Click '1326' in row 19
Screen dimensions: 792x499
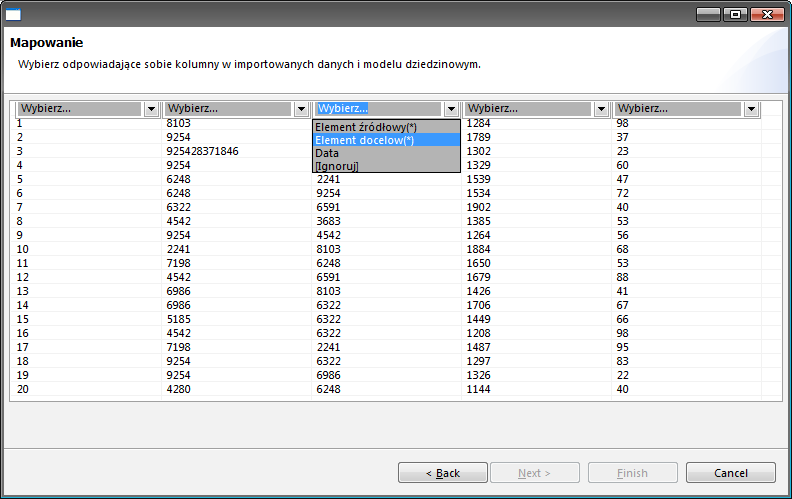478,375
